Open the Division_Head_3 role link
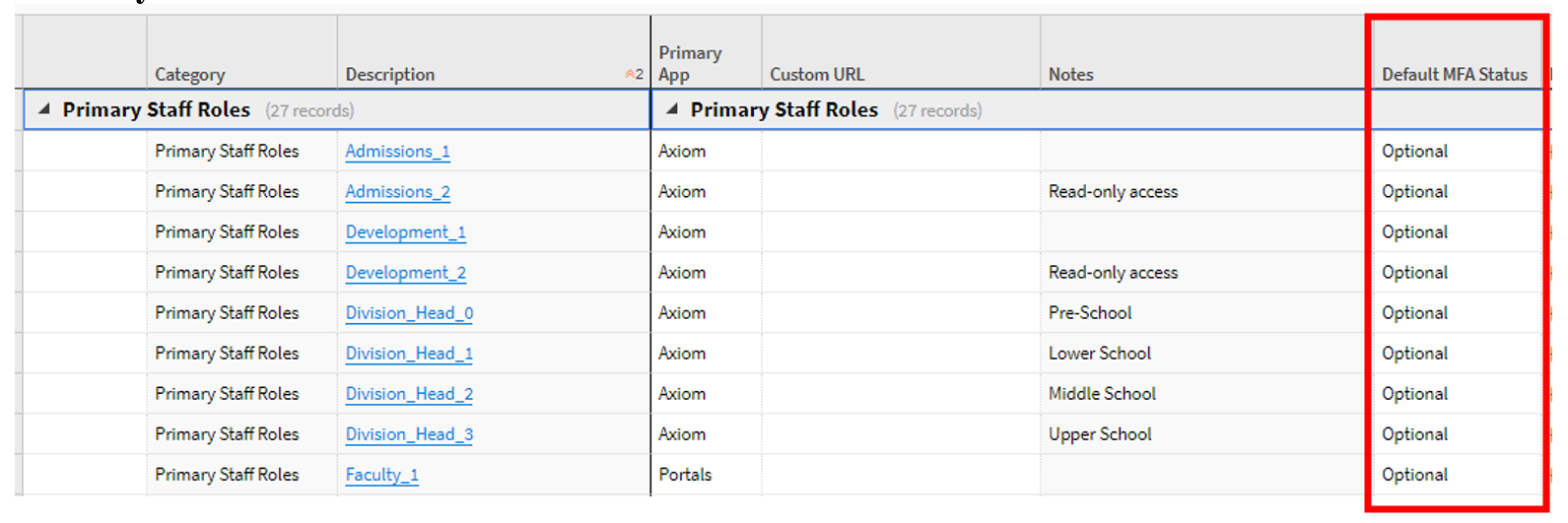This screenshot has height=523, width=1568. [x=409, y=434]
